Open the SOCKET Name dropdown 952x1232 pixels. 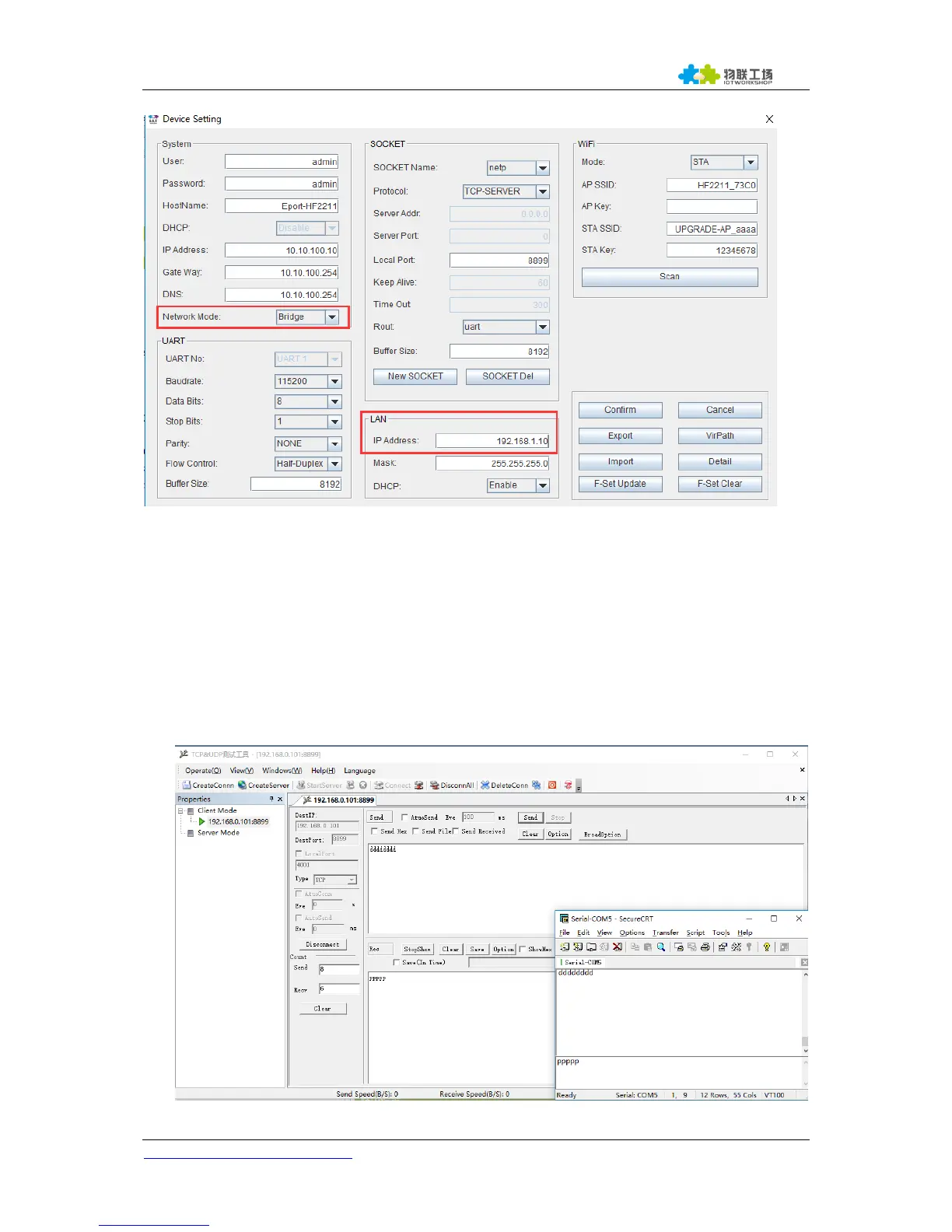[543, 168]
